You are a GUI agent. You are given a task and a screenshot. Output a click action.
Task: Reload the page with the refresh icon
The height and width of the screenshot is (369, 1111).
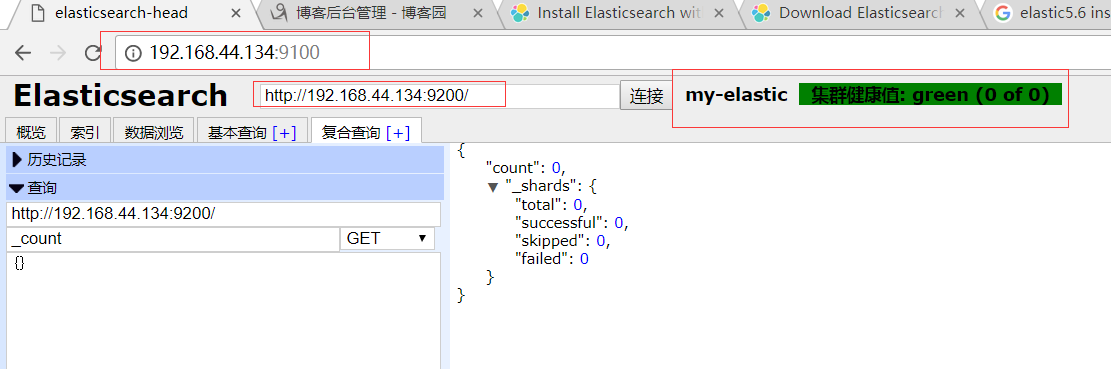pyautogui.click(x=93, y=52)
